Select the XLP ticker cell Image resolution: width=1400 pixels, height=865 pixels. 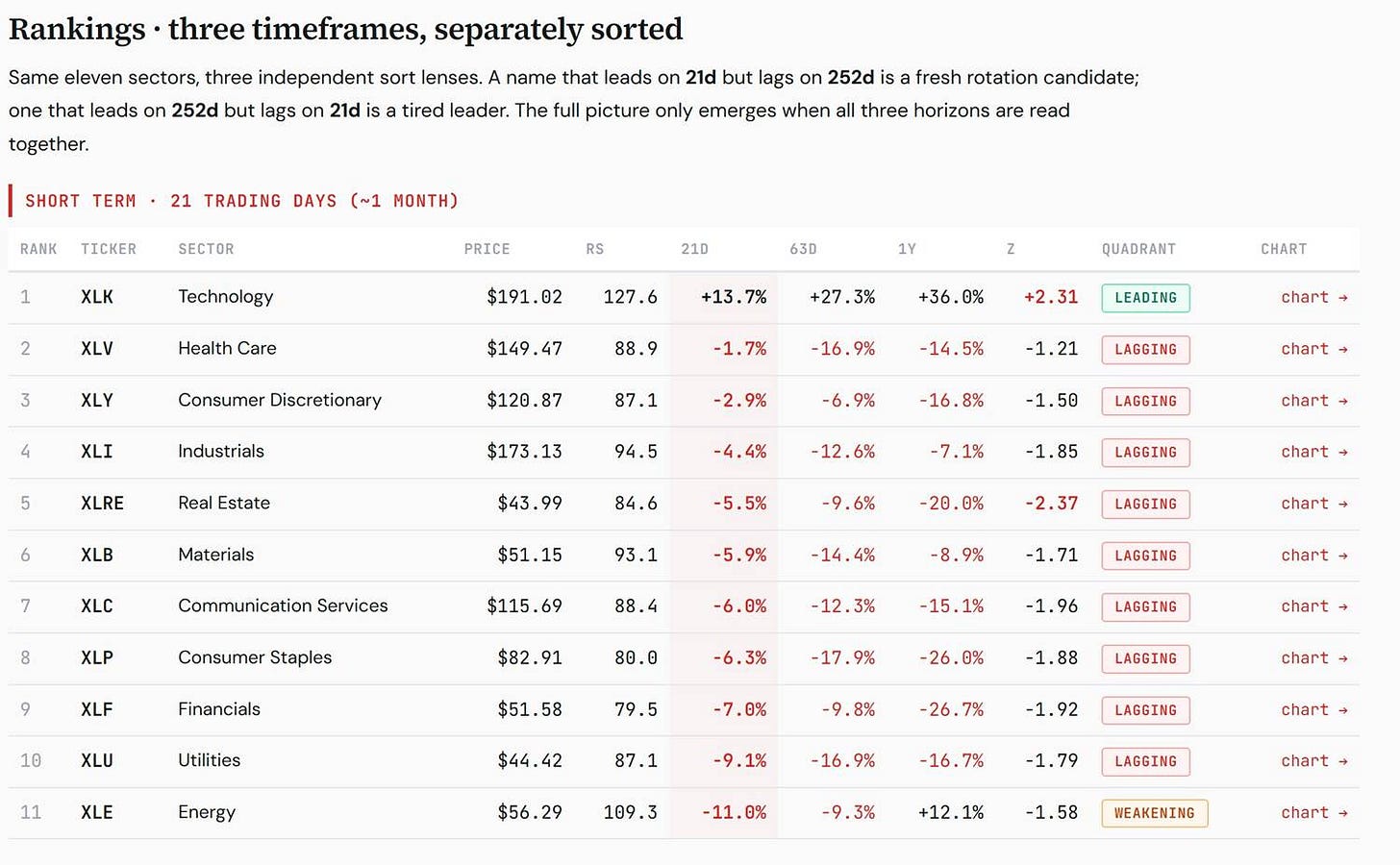pyautogui.click(x=97, y=658)
